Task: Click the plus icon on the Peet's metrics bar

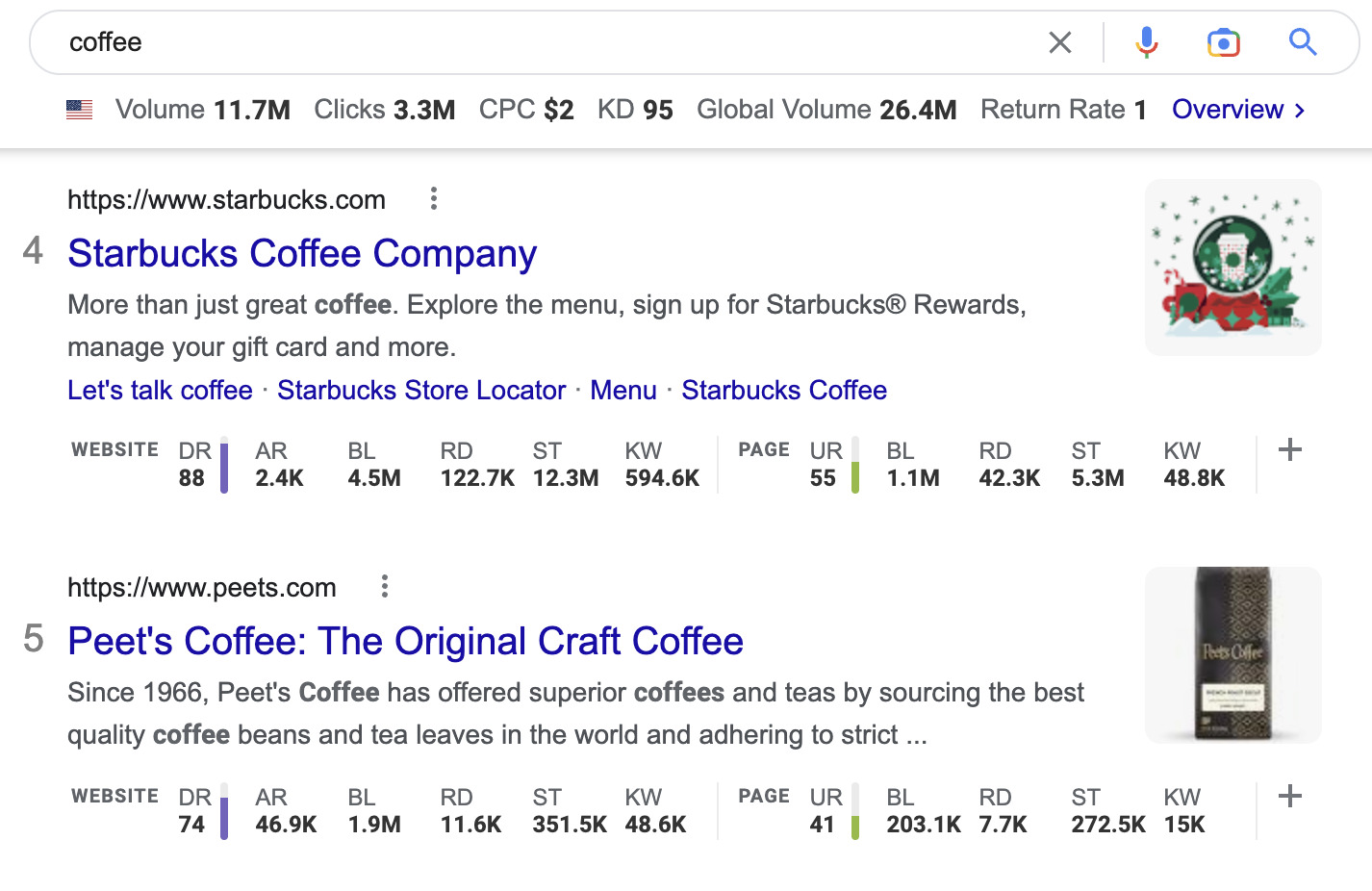Action: [x=1290, y=796]
